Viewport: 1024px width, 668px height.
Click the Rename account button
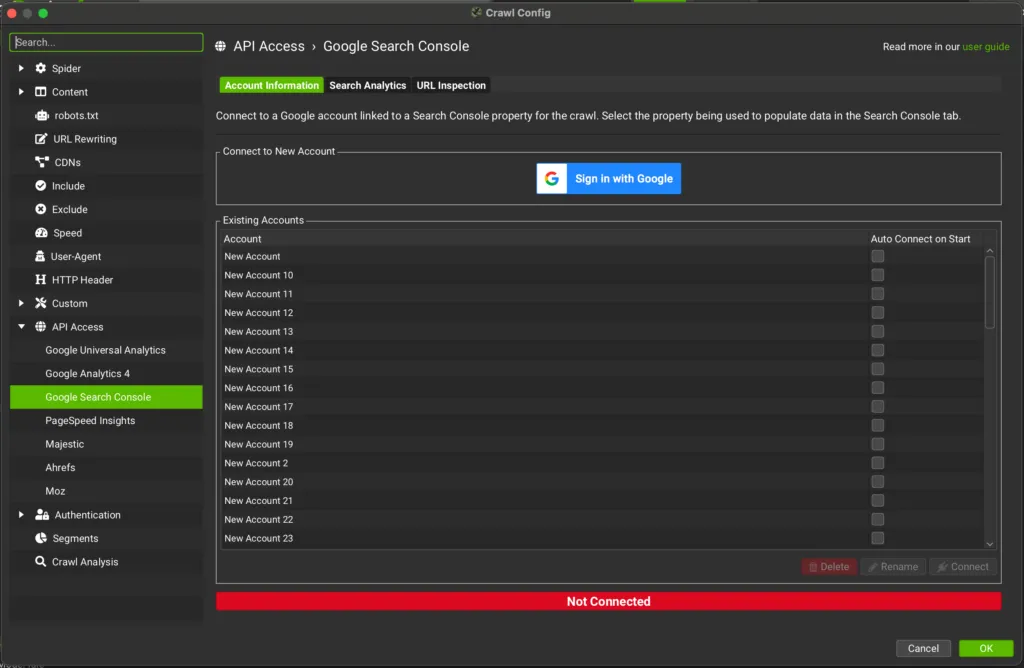(893, 567)
